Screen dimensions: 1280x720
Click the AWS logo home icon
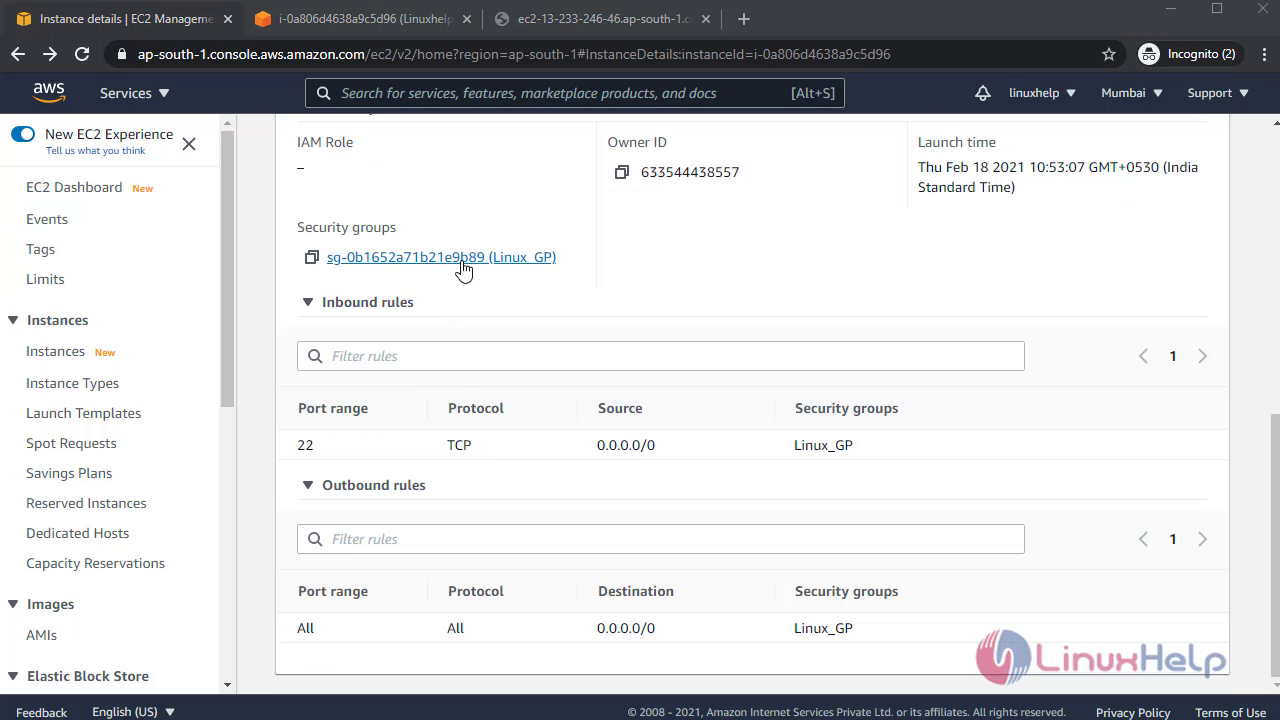tap(48, 93)
